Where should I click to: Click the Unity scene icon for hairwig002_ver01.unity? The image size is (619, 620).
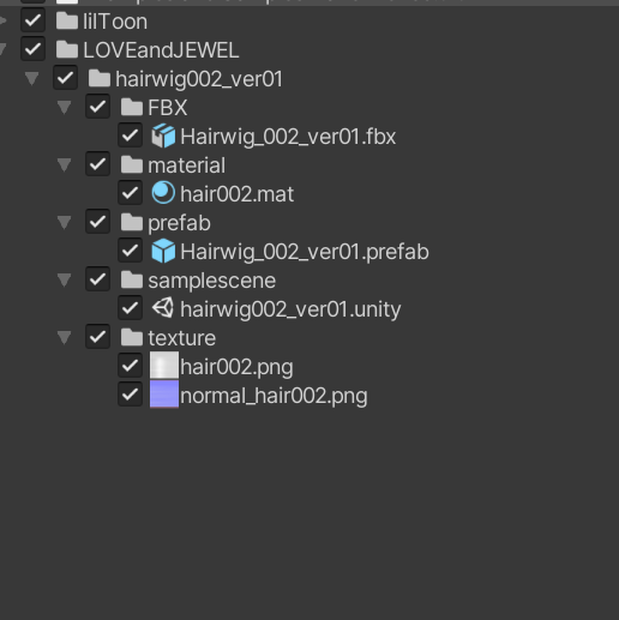pyautogui.click(x=163, y=308)
